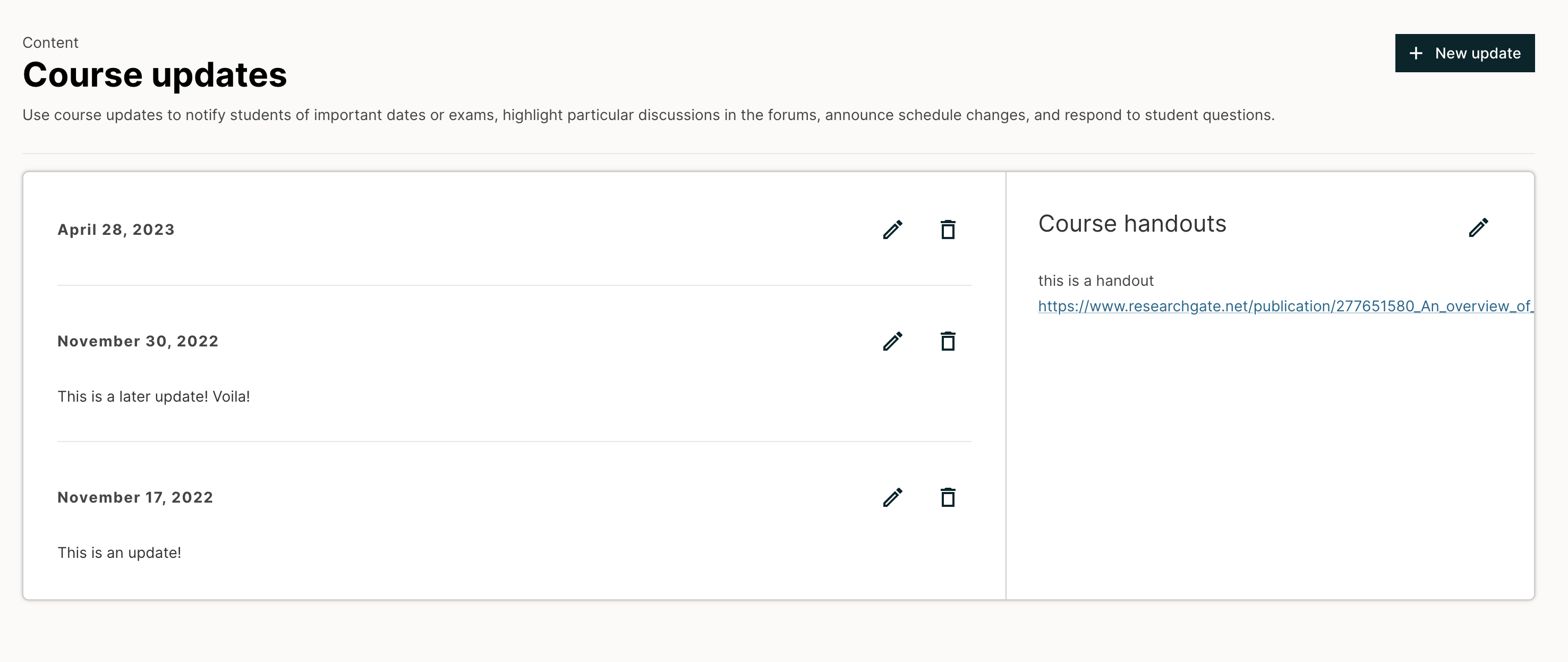
Task: Select the text 'This is an update!'
Action: pos(120,553)
